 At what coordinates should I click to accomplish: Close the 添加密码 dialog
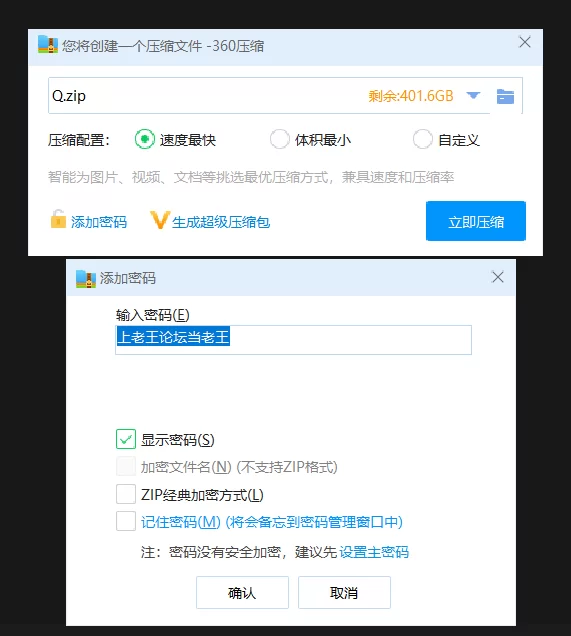click(498, 277)
